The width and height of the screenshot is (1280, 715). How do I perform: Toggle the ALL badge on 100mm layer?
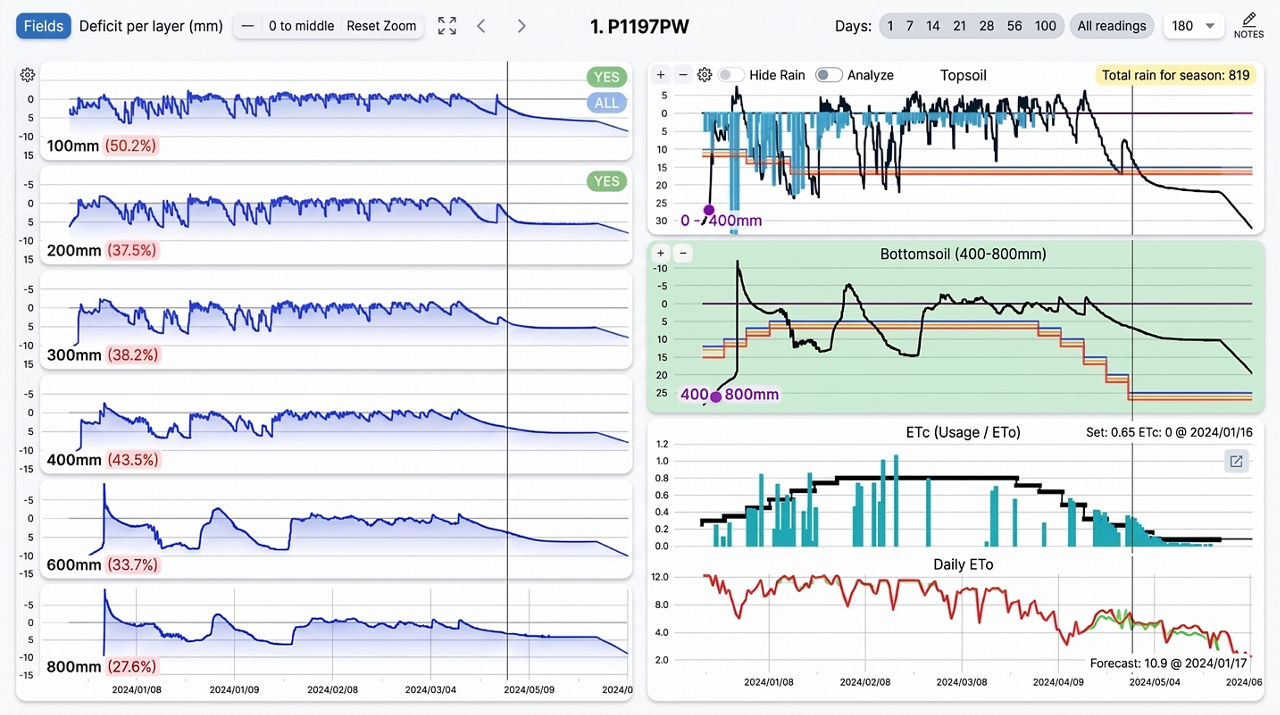(607, 103)
